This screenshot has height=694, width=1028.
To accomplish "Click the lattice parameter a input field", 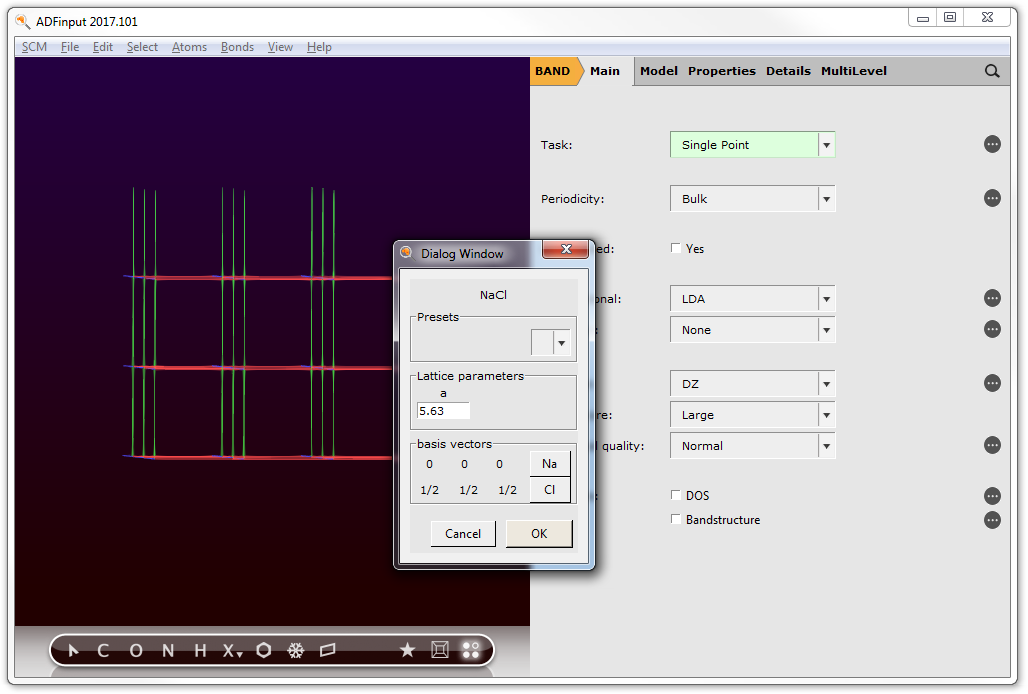I will point(443,410).
